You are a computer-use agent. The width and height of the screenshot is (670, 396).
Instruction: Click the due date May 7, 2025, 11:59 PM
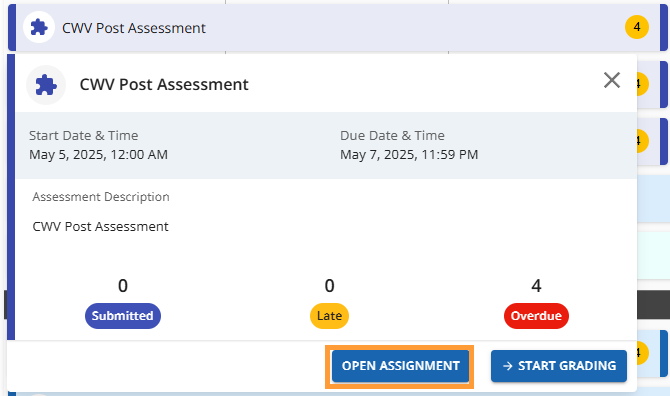tap(409, 154)
